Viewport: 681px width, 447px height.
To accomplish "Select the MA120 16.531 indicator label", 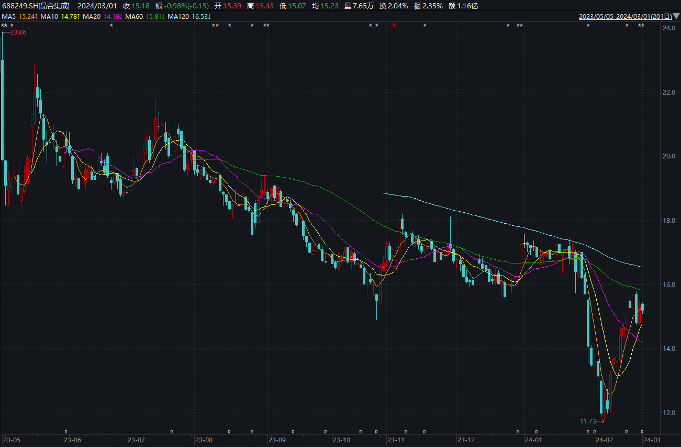I will pyautogui.click(x=189, y=17).
